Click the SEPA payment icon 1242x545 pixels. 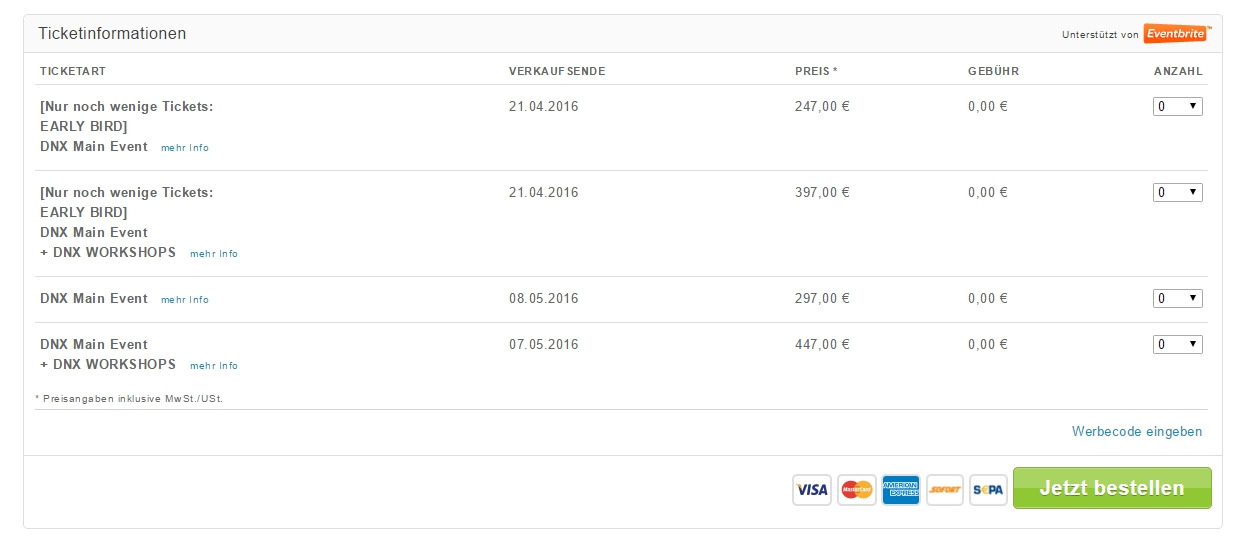coord(989,490)
